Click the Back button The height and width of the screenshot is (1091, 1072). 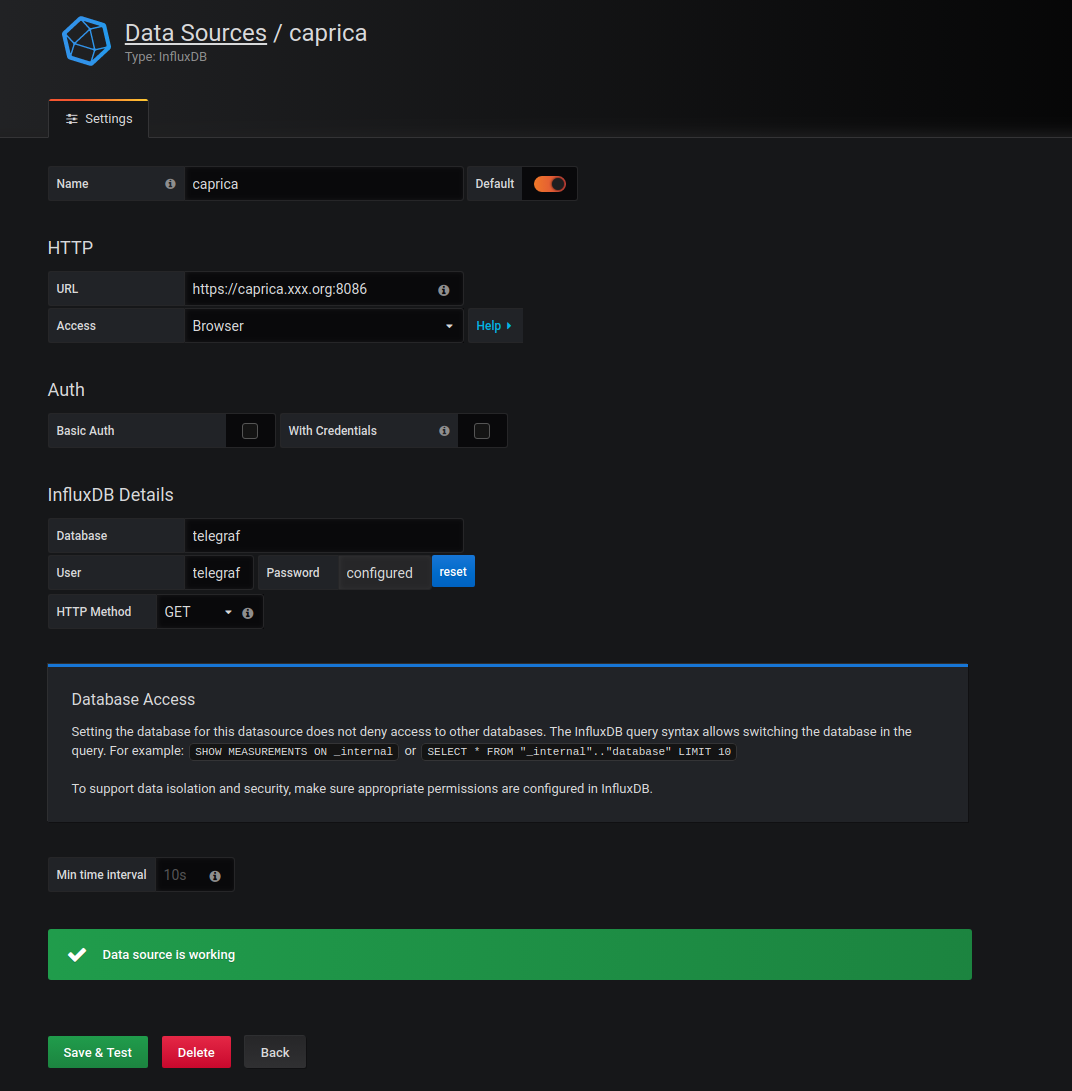coord(275,1052)
